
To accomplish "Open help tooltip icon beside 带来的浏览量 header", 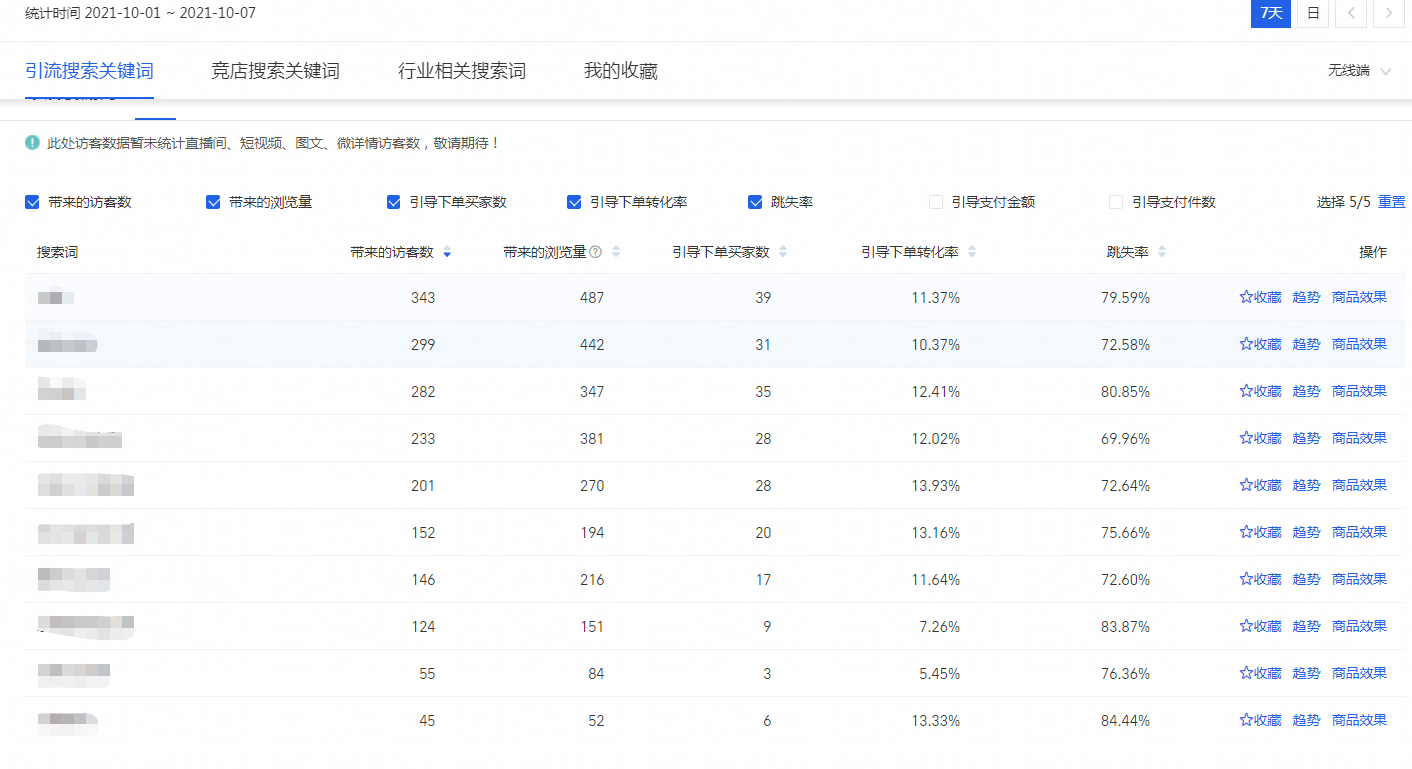I will click(596, 252).
